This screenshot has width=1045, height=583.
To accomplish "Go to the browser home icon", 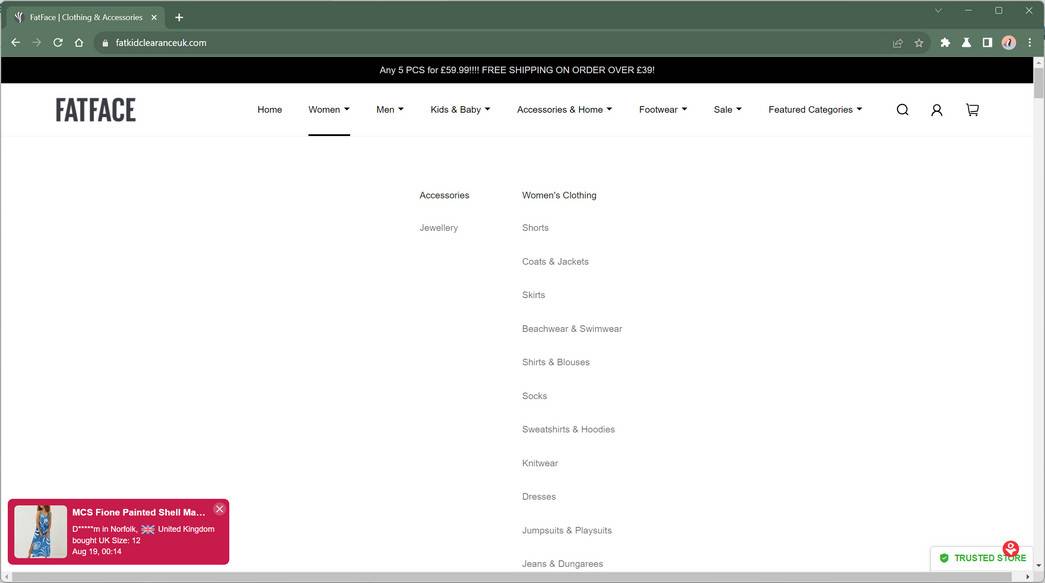I will [x=79, y=43].
